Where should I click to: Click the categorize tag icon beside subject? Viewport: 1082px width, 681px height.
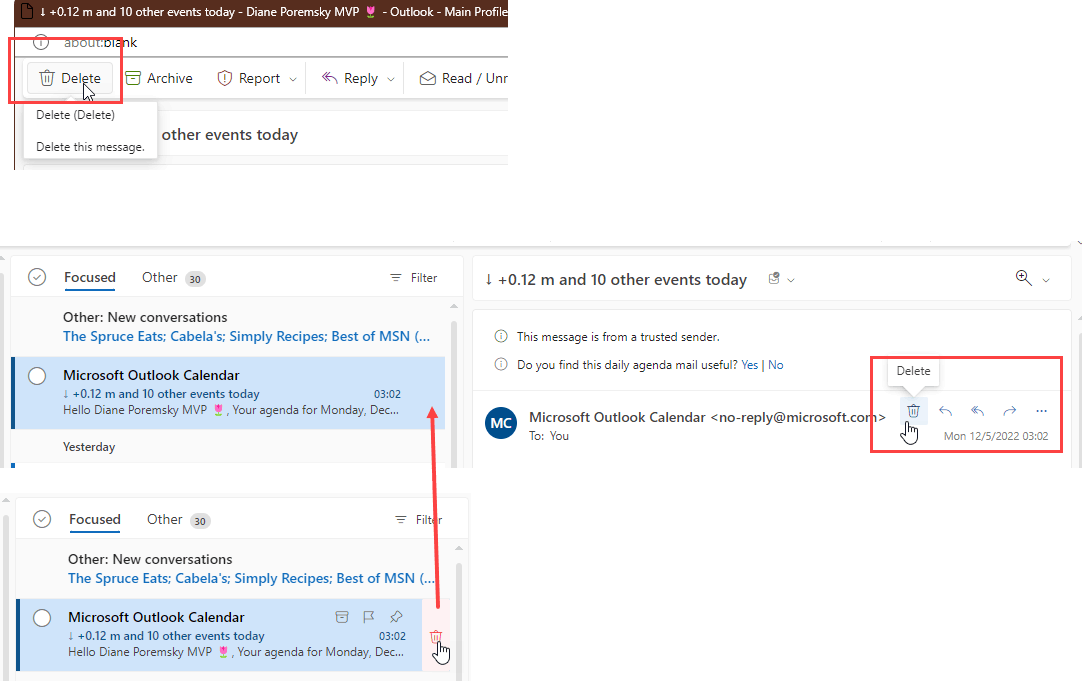click(774, 279)
